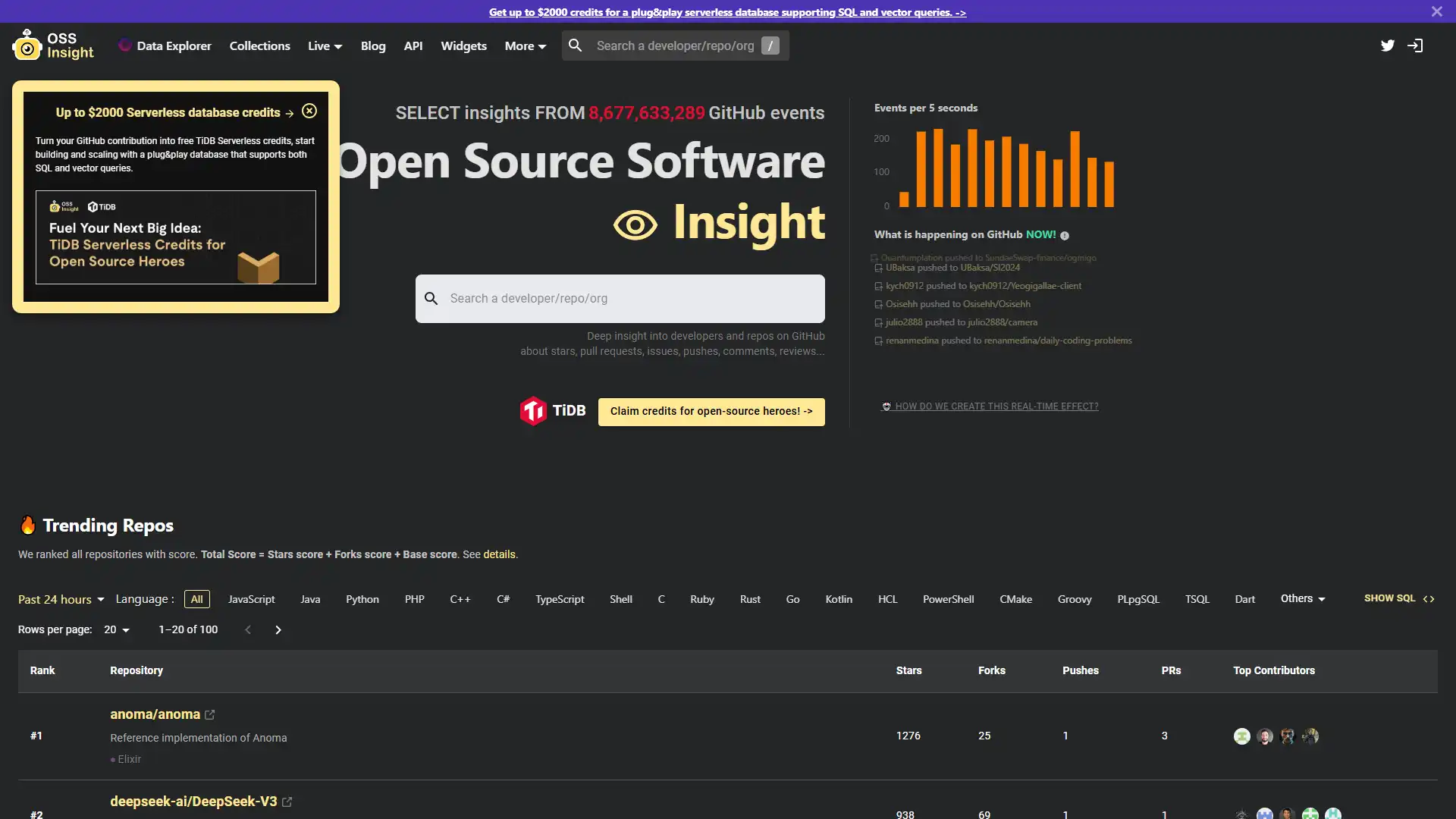
Task: Filter trending repos by Java
Action: pos(310,599)
